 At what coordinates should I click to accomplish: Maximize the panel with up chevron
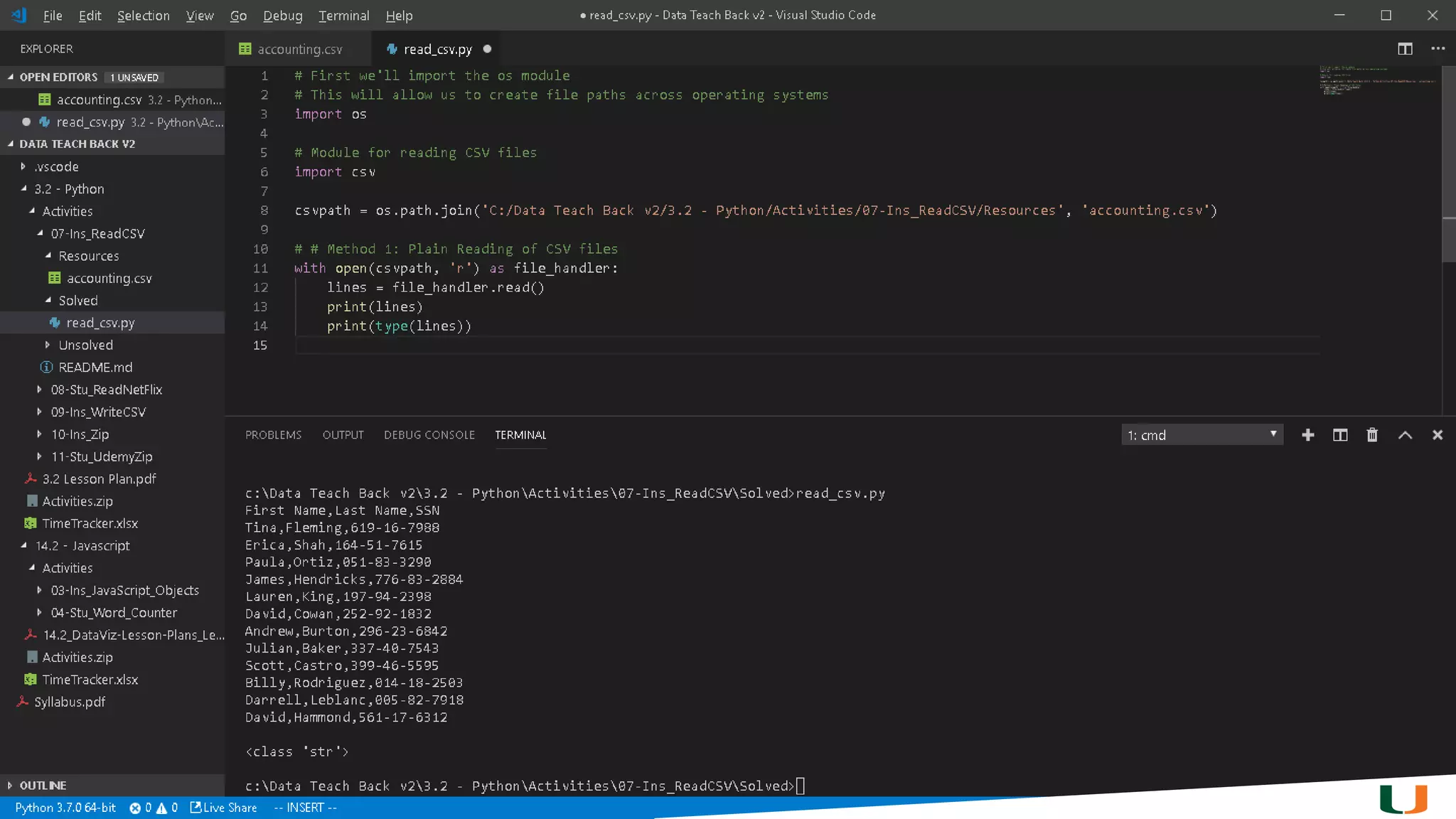[1405, 435]
